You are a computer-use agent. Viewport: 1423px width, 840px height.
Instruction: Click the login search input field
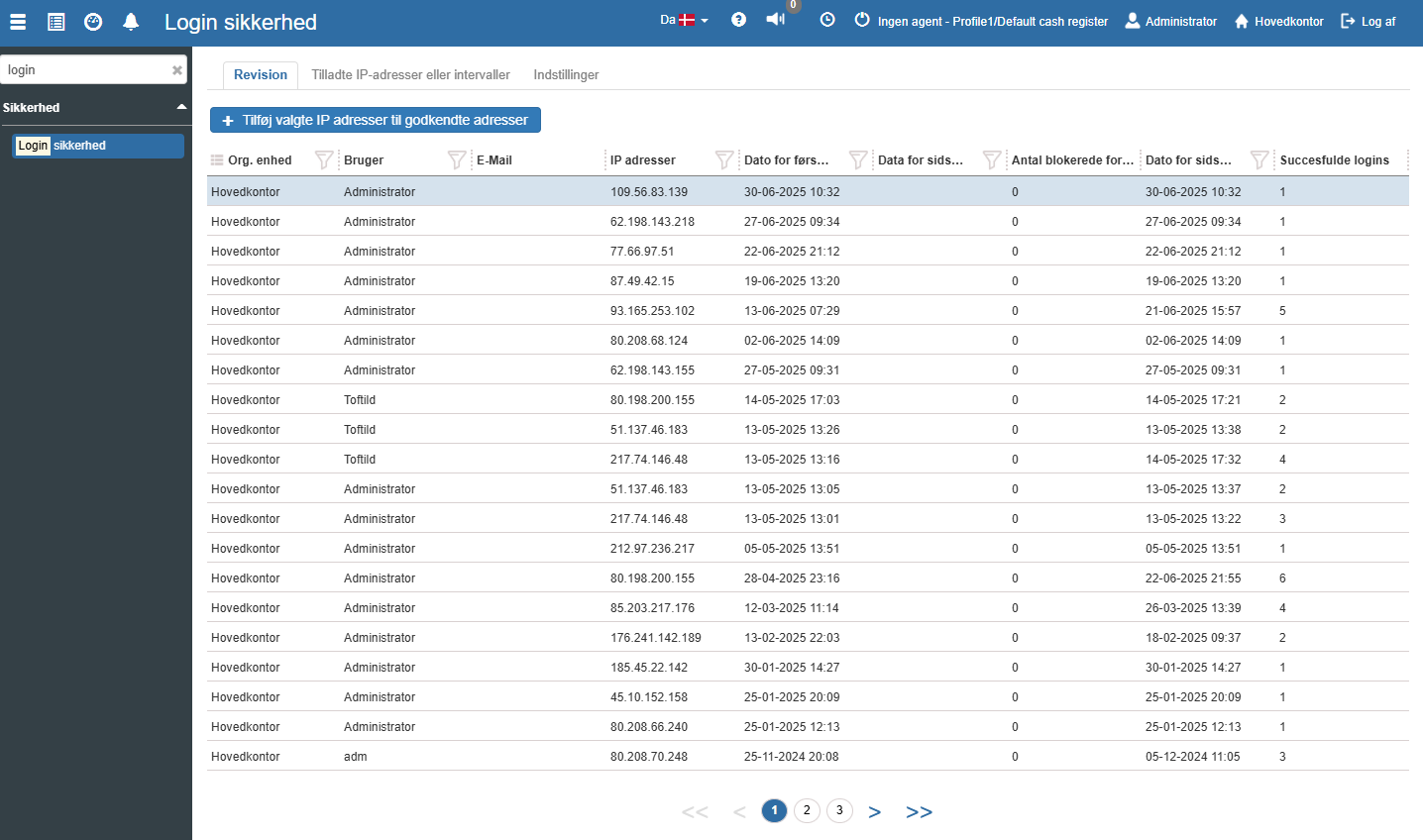[x=84, y=70]
